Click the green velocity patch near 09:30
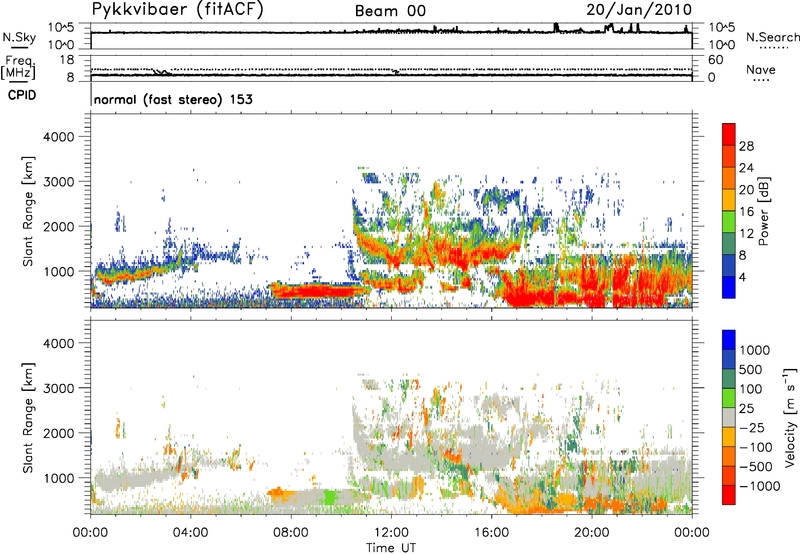800x554 pixels. (331, 496)
